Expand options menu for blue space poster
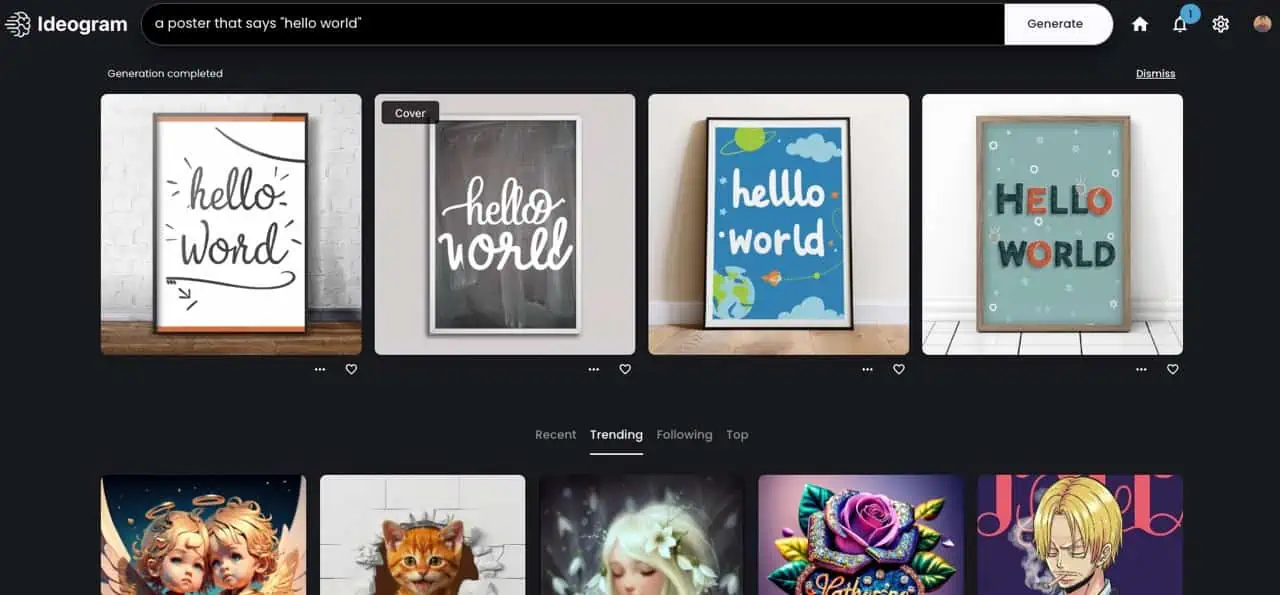The image size is (1280, 595). [x=868, y=369]
